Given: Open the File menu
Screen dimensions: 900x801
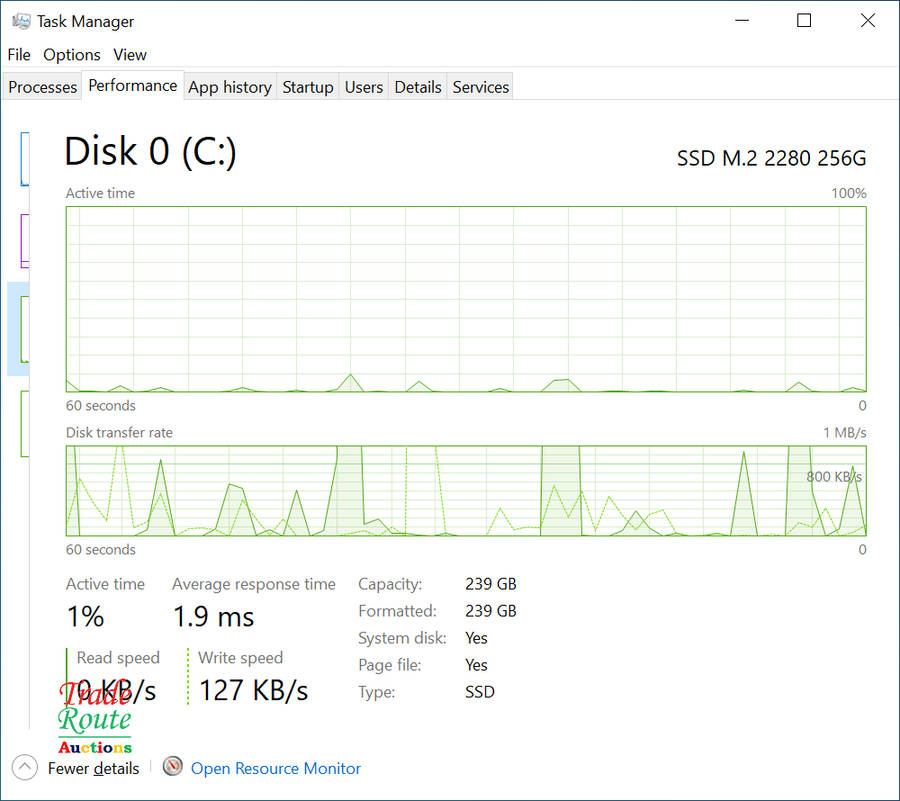Looking at the screenshot, I should [19, 55].
